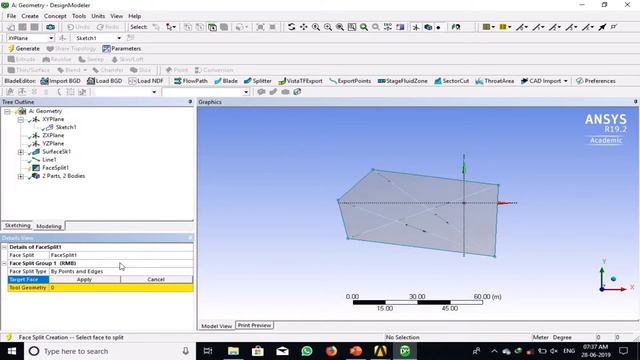Open the Tools menu
This screenshot has height=360, width=640.
pyautogui.click(x=79, y=16)
